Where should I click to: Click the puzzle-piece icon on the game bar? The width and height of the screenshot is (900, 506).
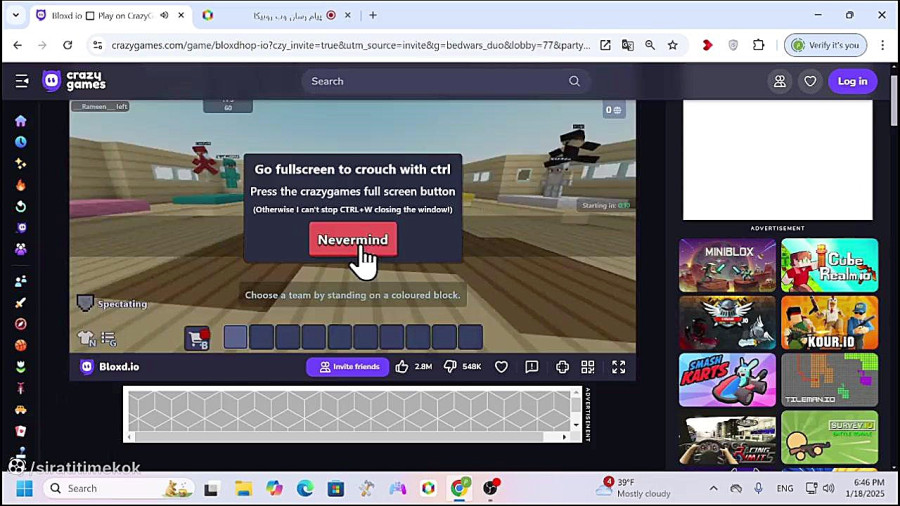click(562, 367)
